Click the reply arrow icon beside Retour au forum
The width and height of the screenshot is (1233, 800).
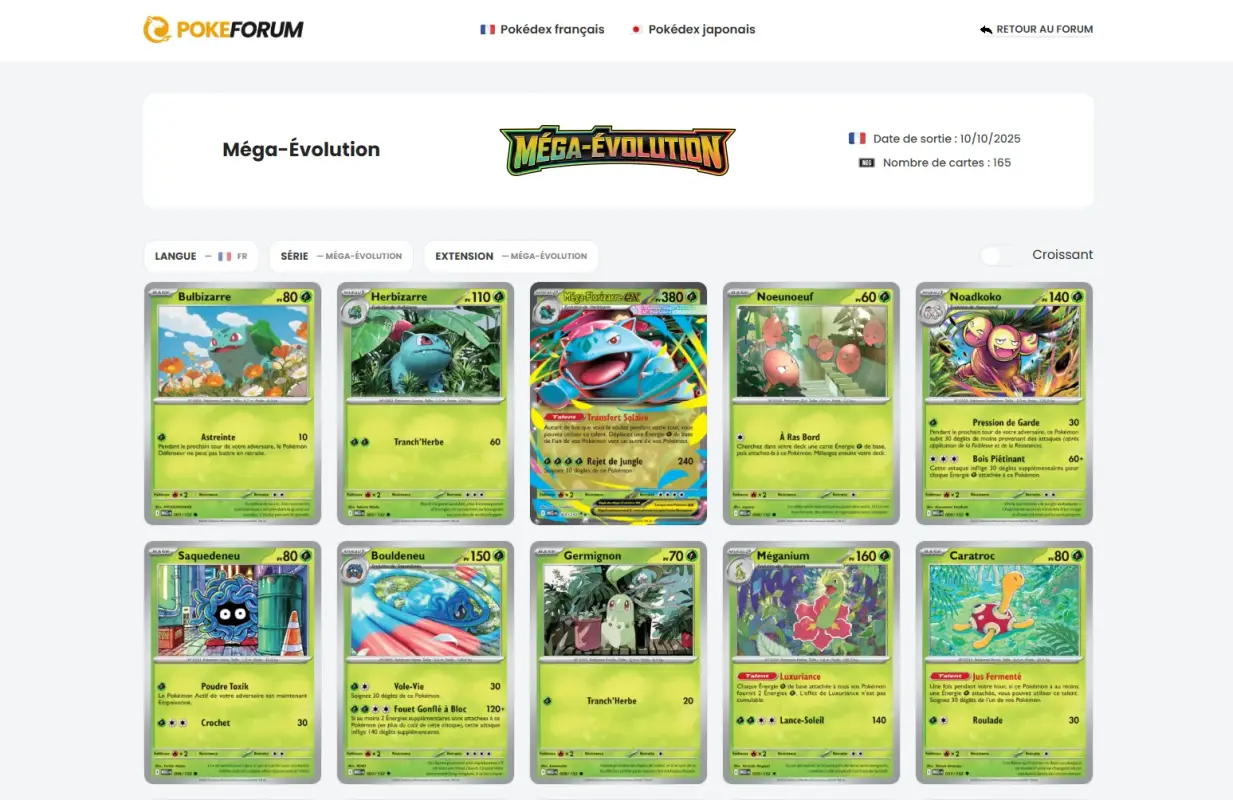(x=986, y=30)
